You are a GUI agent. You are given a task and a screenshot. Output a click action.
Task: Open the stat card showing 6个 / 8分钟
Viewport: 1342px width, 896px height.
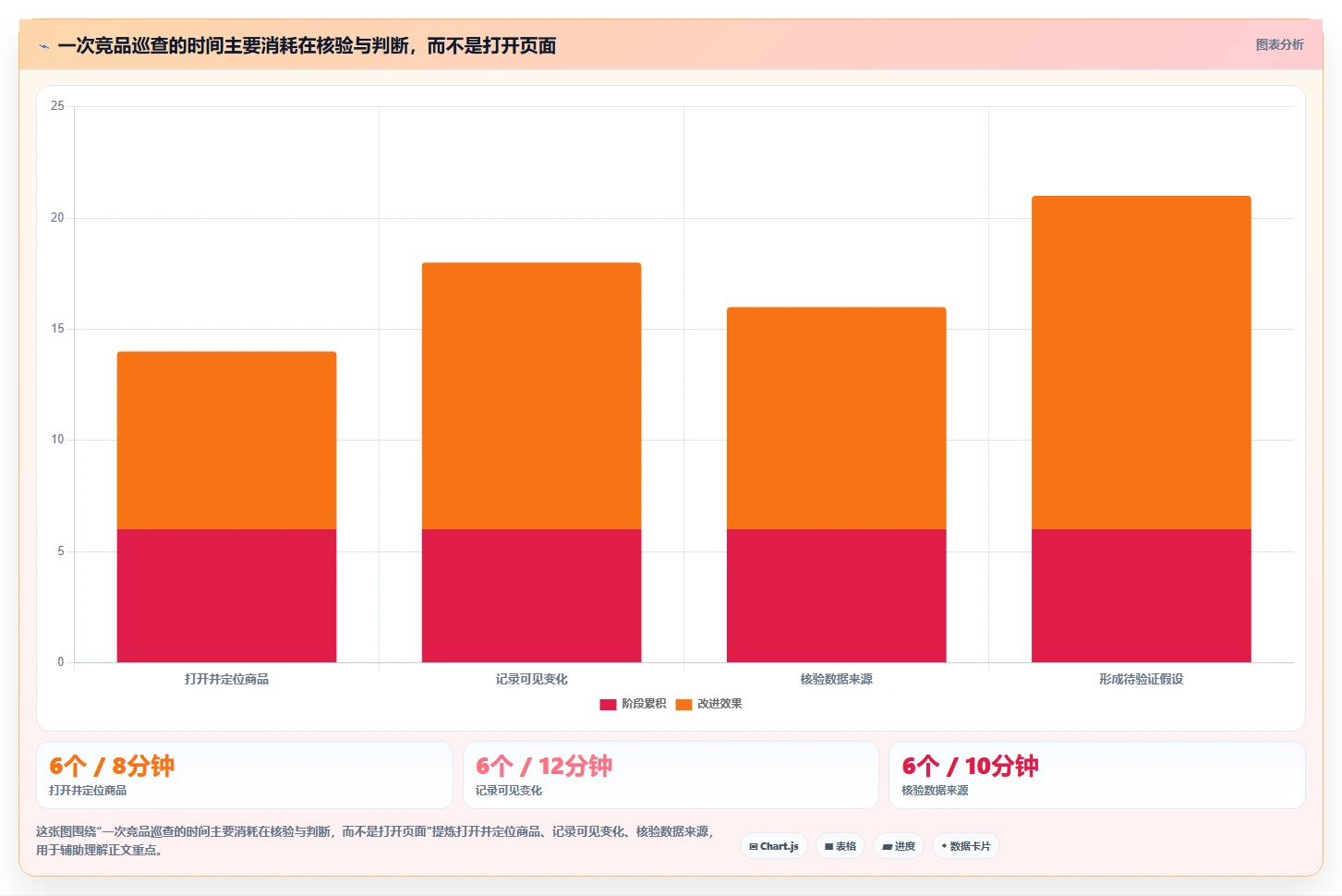(245, 775)
